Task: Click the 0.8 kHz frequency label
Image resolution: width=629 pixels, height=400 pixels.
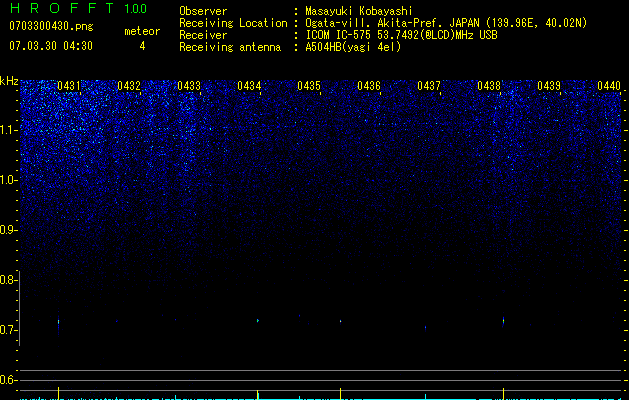Action: 8,280
